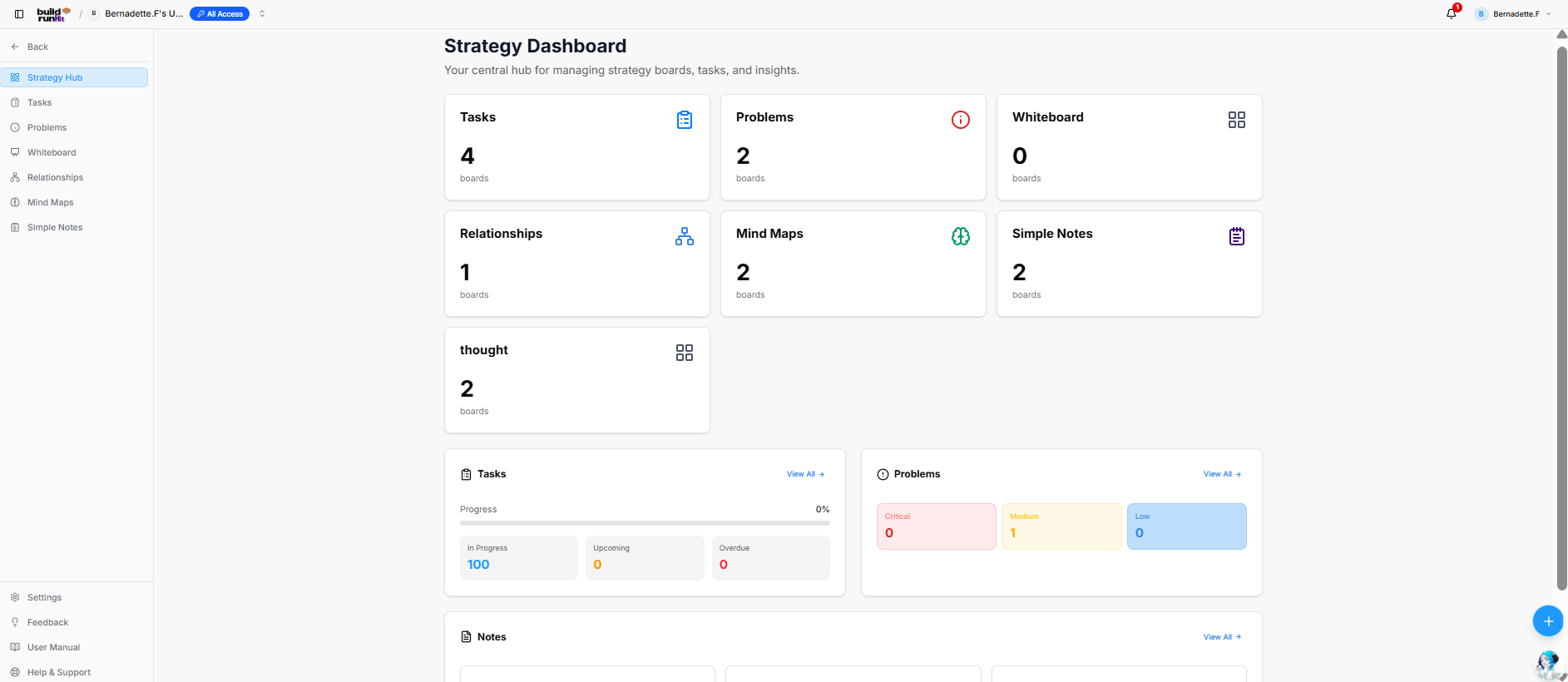The width and height of the screenshot is (1568, 682).
Task: Click View All in the Tasks panel
Action: pyautogui.click(x=805, y=474)
